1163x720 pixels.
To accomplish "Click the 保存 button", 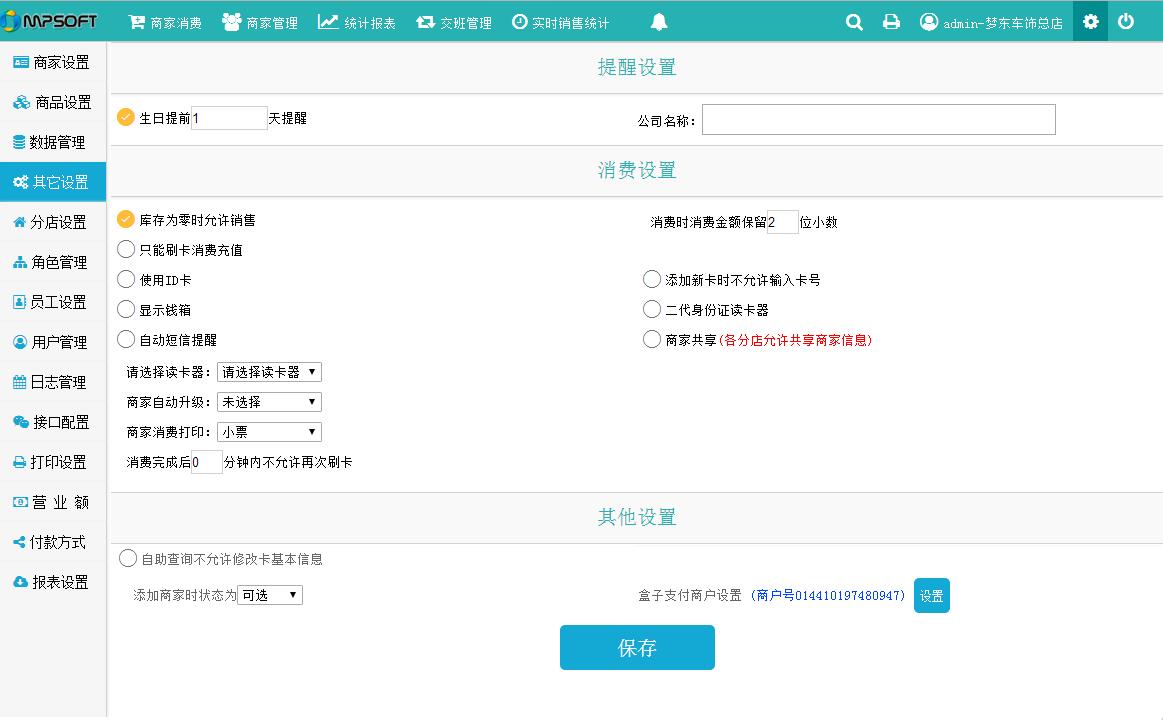I will coord(637,647).
